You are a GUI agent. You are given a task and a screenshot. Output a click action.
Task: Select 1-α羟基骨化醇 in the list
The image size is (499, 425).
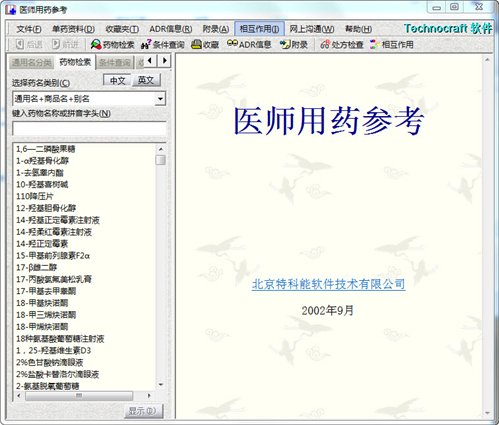42,161
